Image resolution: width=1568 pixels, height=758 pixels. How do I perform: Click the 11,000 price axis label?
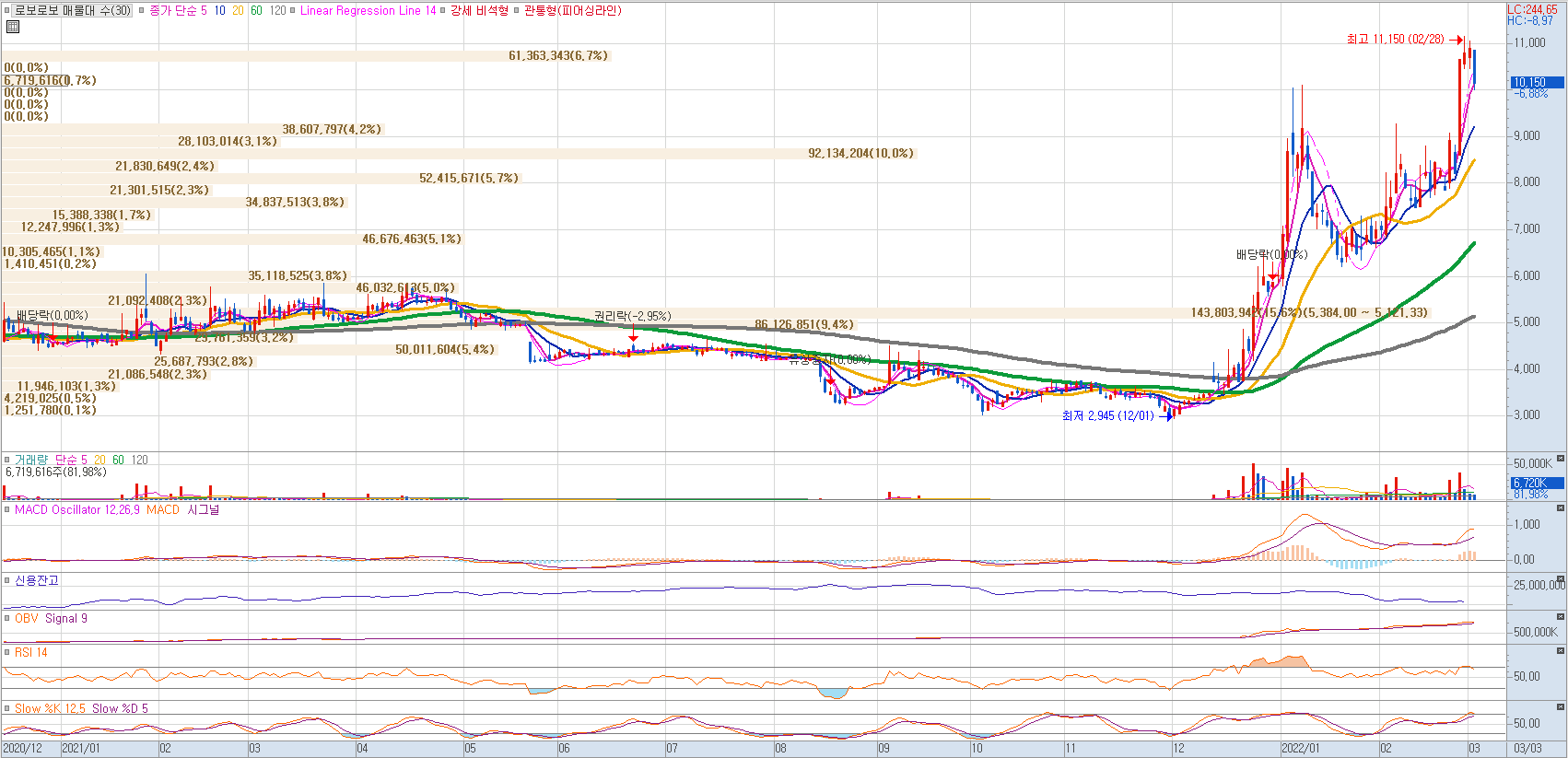[1529, 42]
